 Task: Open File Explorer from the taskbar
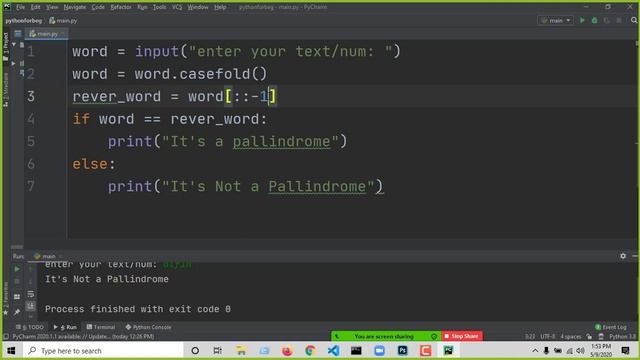point(241,351)
